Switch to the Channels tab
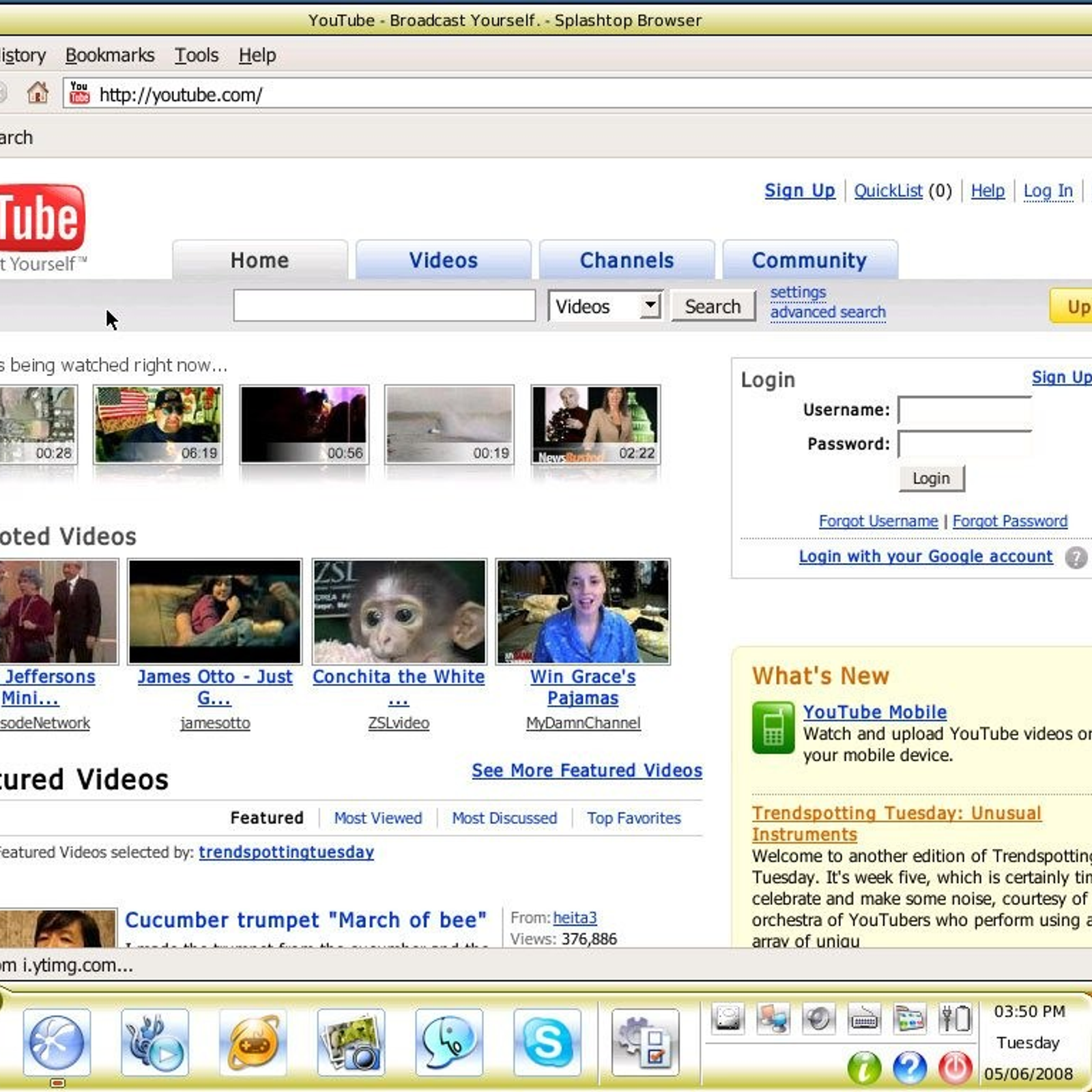Image resolution: width=1092 pixels, height=1092 pixels. tap(627, 260)
